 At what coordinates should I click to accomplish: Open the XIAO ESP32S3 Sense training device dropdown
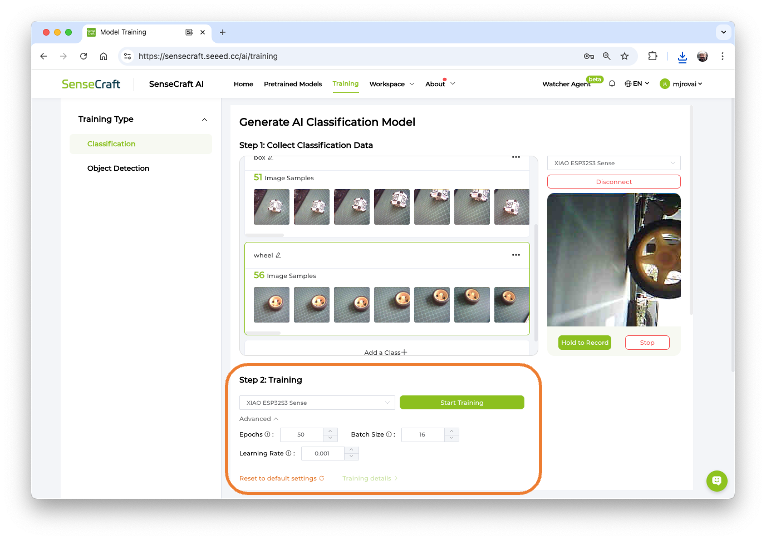pyautogui.click(x=317, y=403)
